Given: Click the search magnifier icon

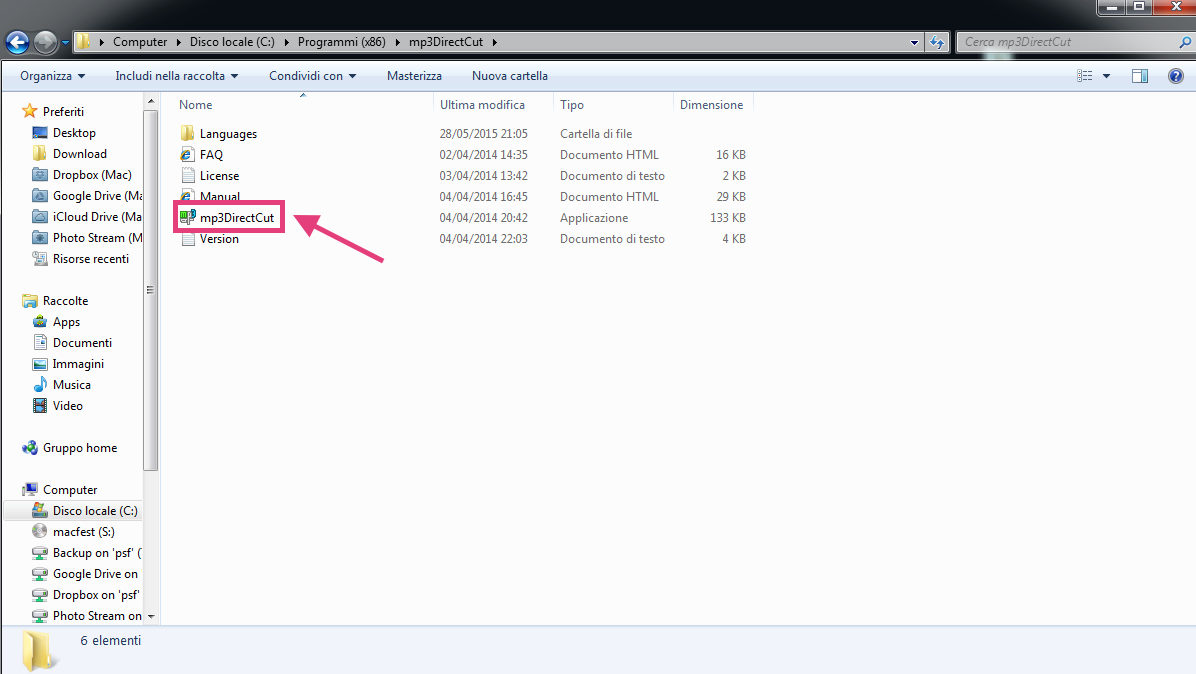Looking at the screenshot, I should point(1185,42).
